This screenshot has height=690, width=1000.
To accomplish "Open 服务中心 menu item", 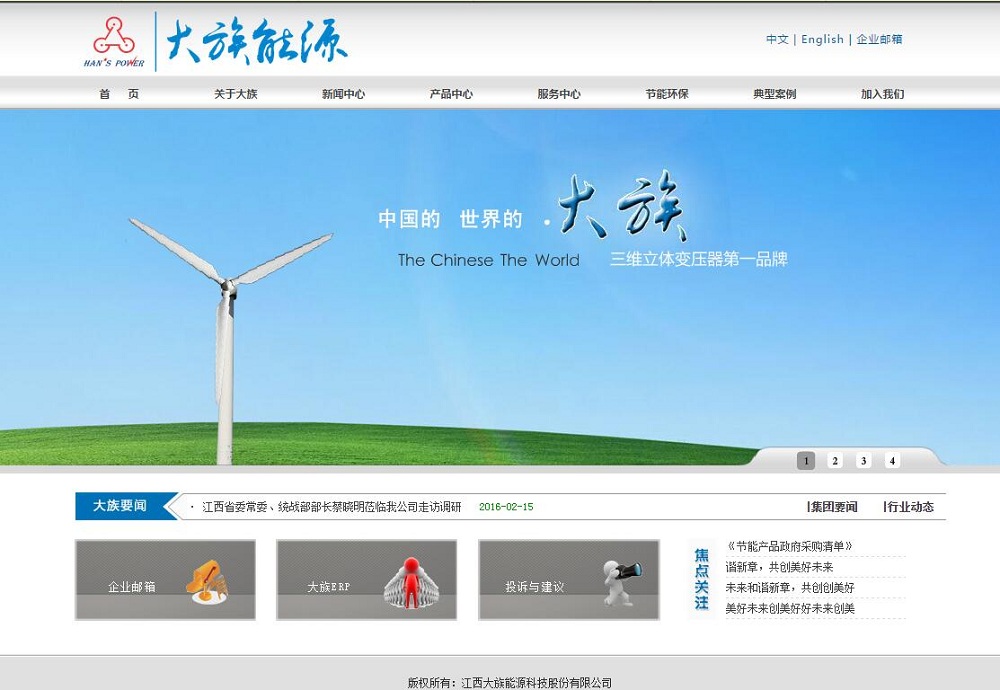I will (x=559, y=94).
